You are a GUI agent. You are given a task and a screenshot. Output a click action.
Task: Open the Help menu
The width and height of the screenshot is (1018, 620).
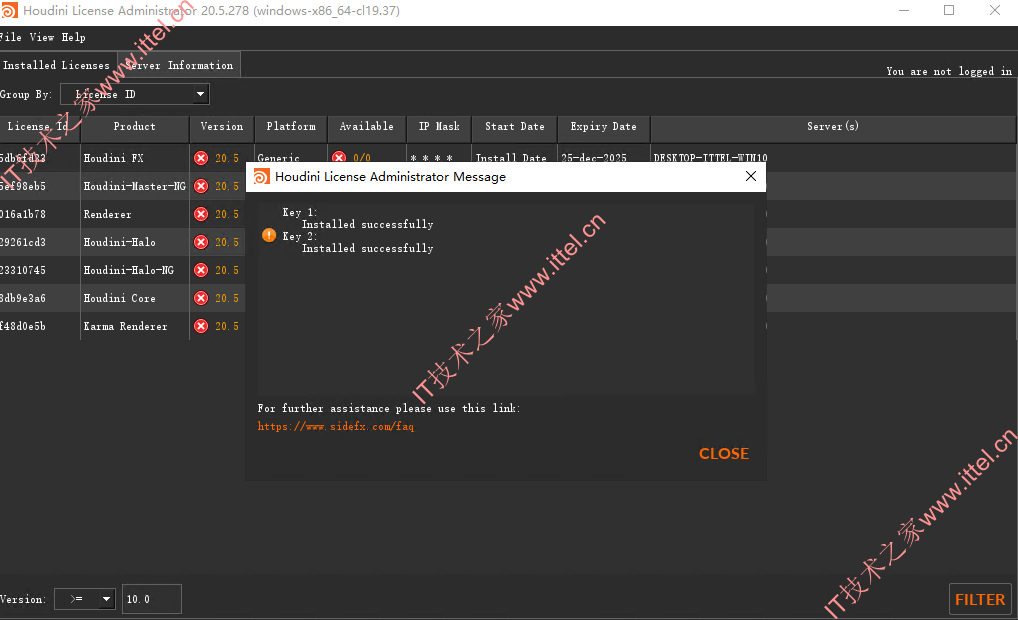point(73,38)
